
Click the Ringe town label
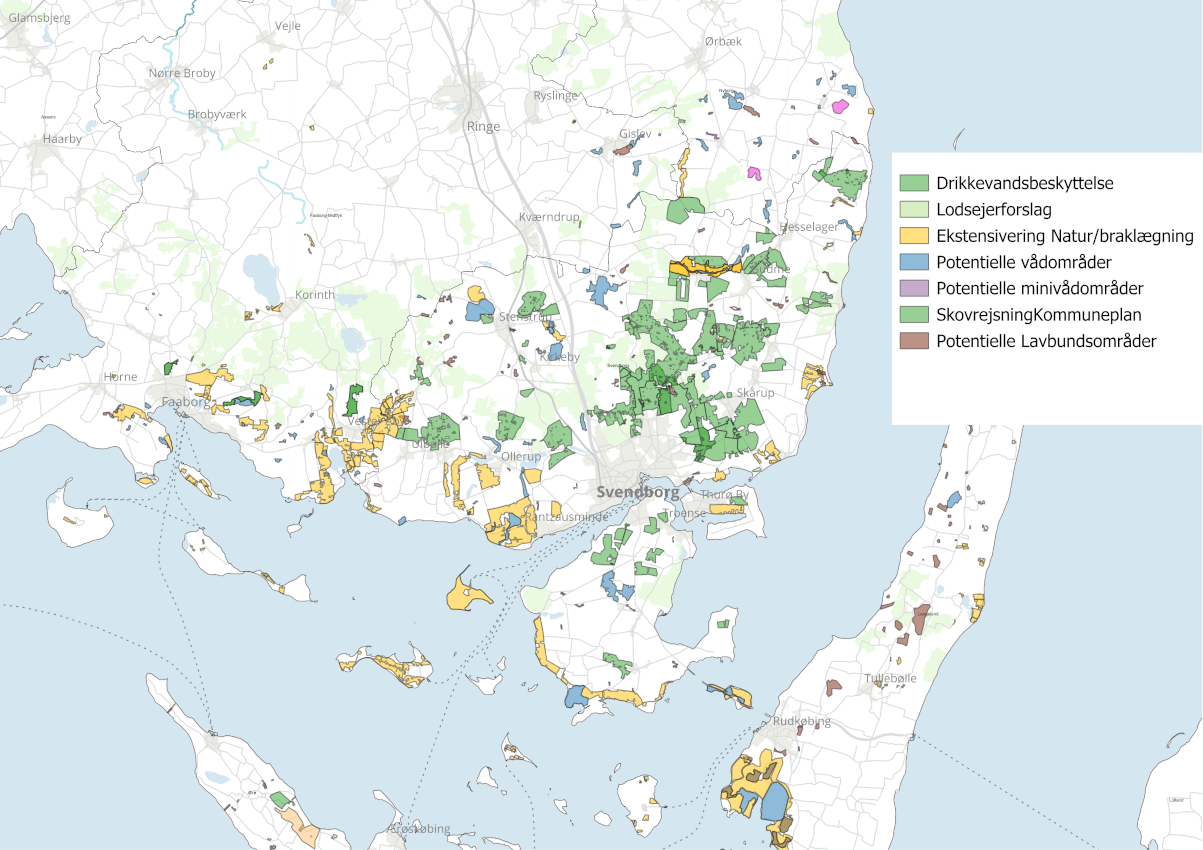(482, 126)
